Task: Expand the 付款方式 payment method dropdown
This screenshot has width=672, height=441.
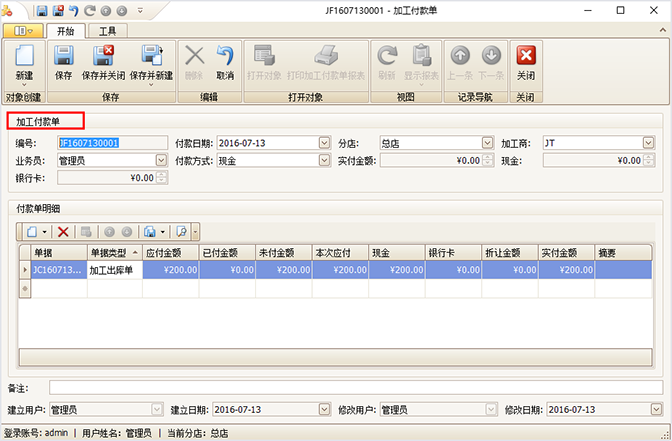Action: (x=324, y=160)
